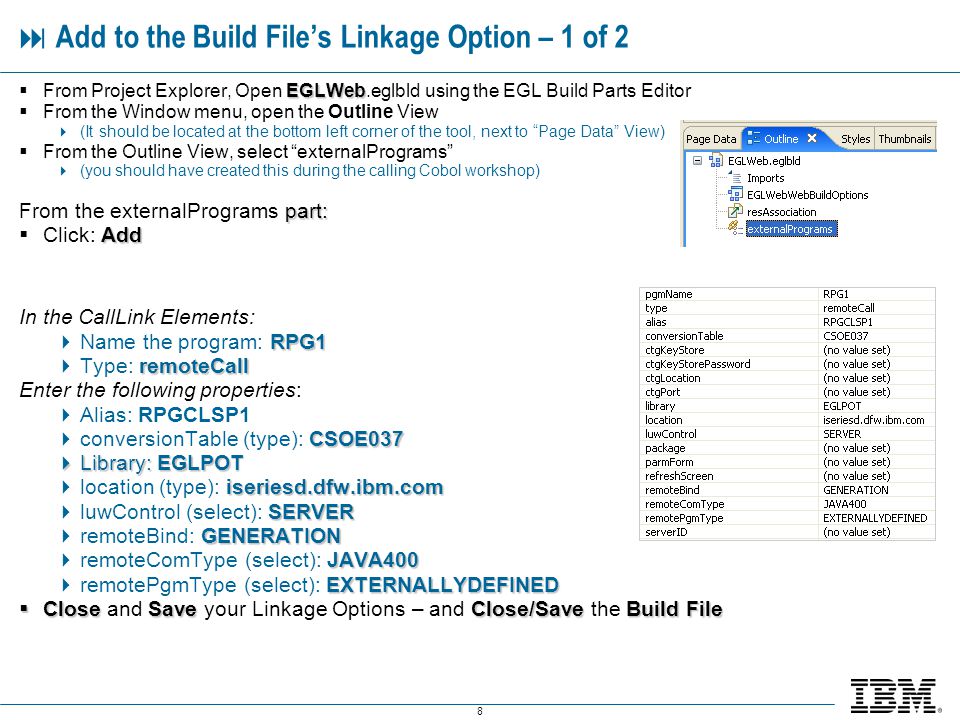This screenshot has width=960, height=720.
Task: Click the parmForm value cell
Action: point(877,462)
